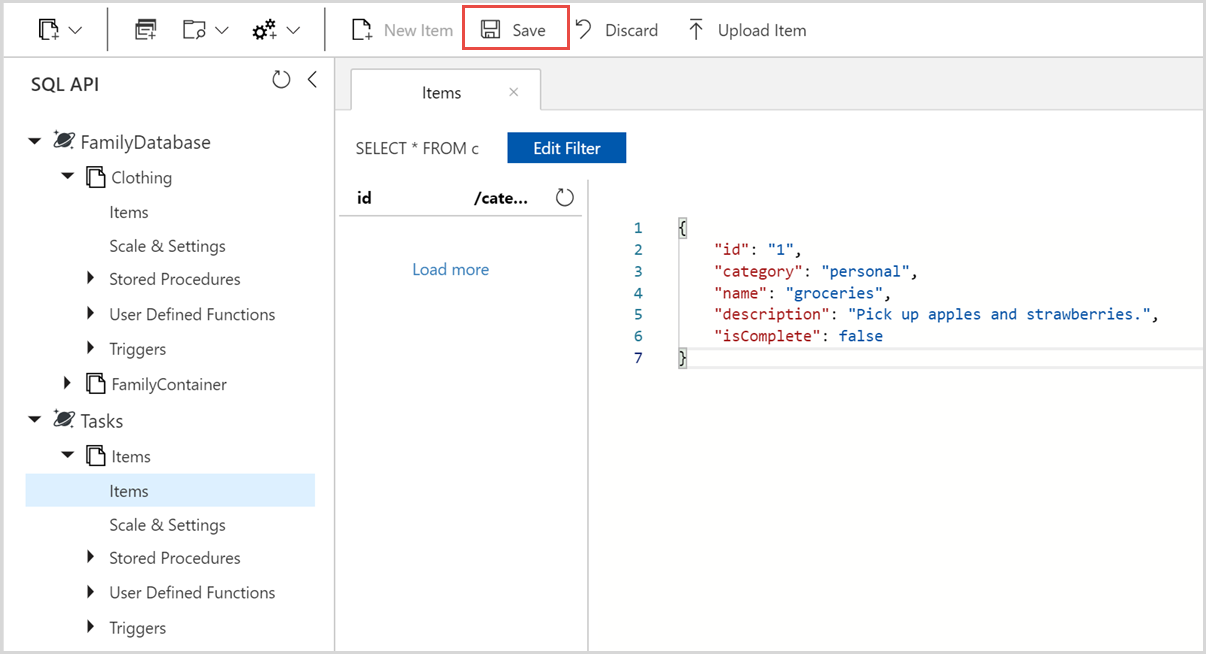
Task: Click the settings gears icon in toolbar
Action: coord(265,30)
